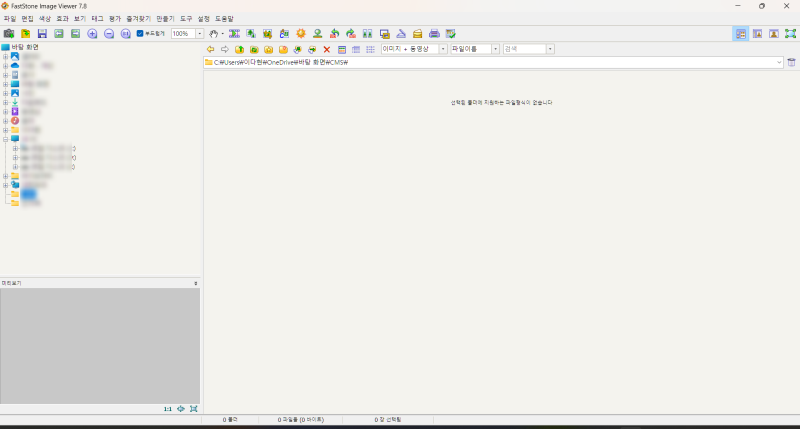
Task: Go to the previous image icon
Action: click(59, 34)
